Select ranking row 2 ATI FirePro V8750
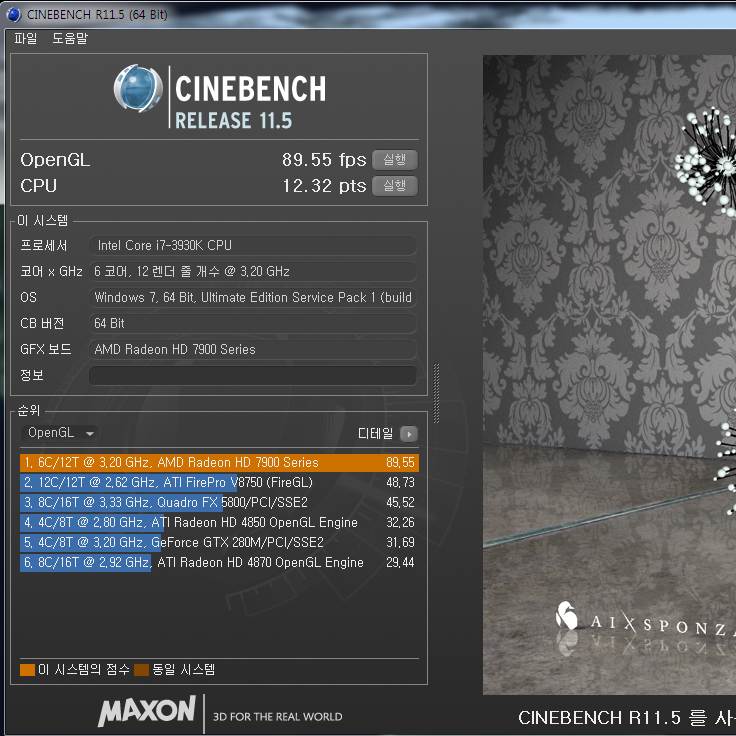The width and height of the screenshot is (736, 736). point(219,483)
